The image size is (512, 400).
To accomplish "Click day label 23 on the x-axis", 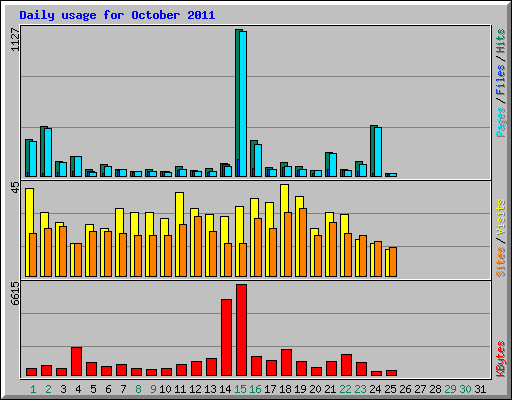I will 360,389.
